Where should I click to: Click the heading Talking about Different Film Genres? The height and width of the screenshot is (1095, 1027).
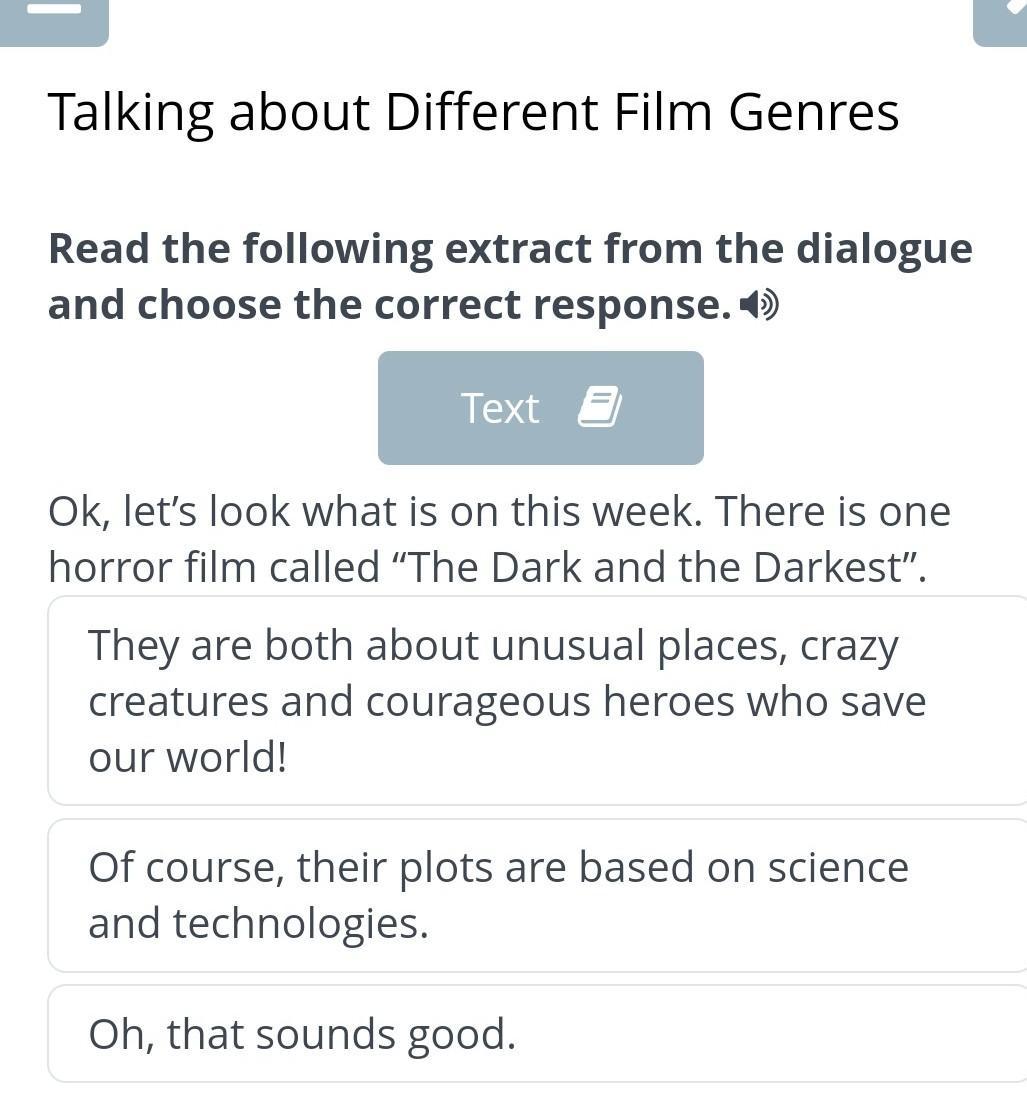(473, 112)
